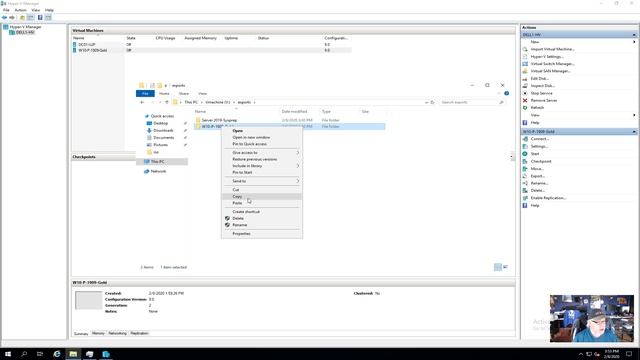640x360 pixels.
Task: Click the Explorer help question mark icon
Action: (x=507, y=93)
